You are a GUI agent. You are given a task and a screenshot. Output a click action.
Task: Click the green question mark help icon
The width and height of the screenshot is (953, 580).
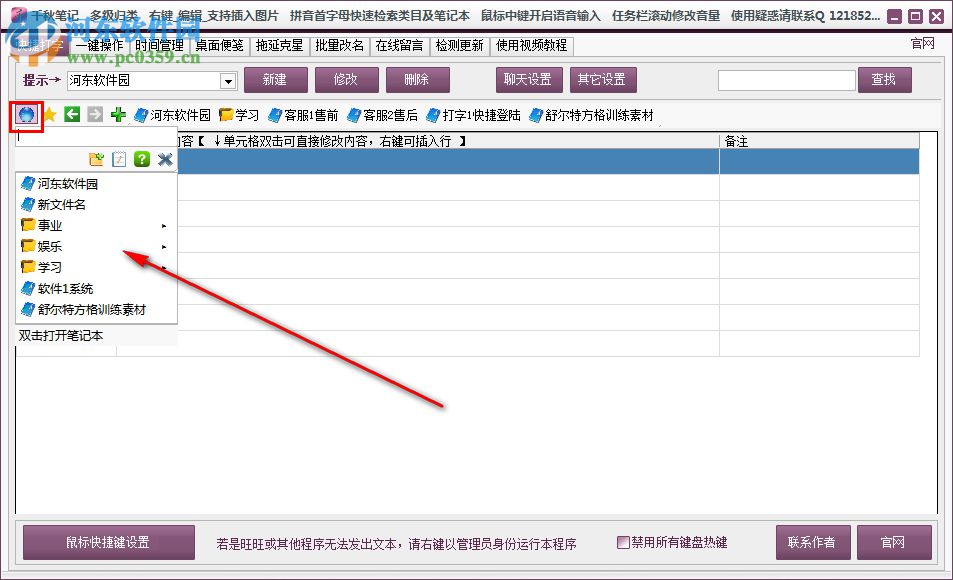(142, 159)
